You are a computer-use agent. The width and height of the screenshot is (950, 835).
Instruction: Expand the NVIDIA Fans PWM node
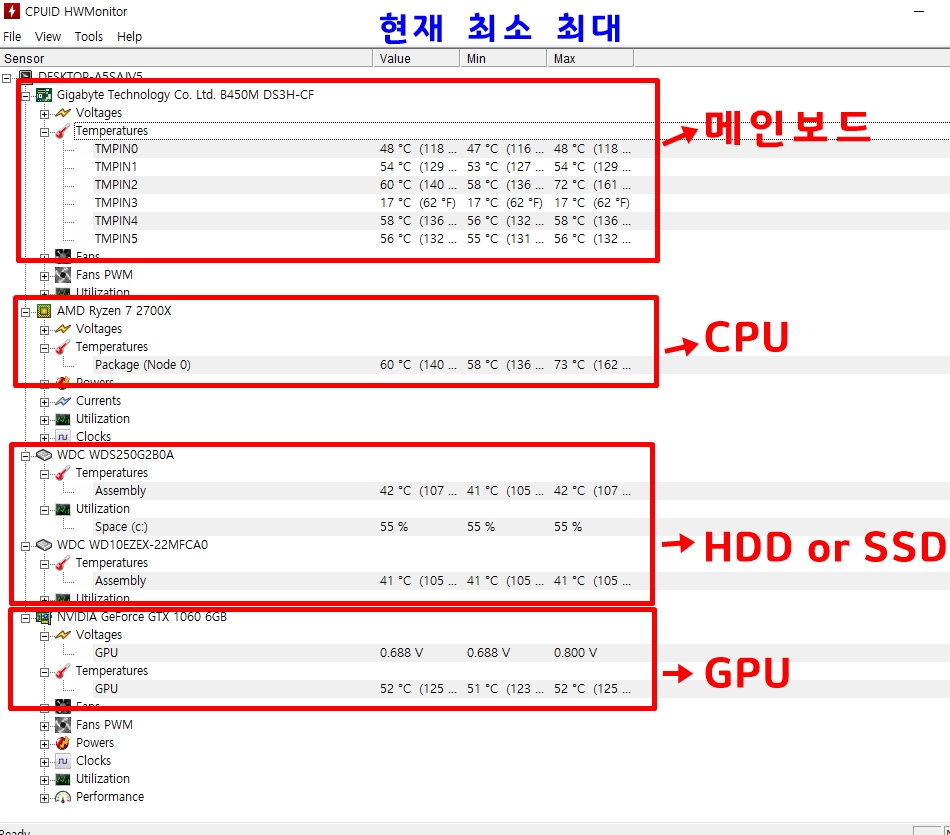(44, 727)
